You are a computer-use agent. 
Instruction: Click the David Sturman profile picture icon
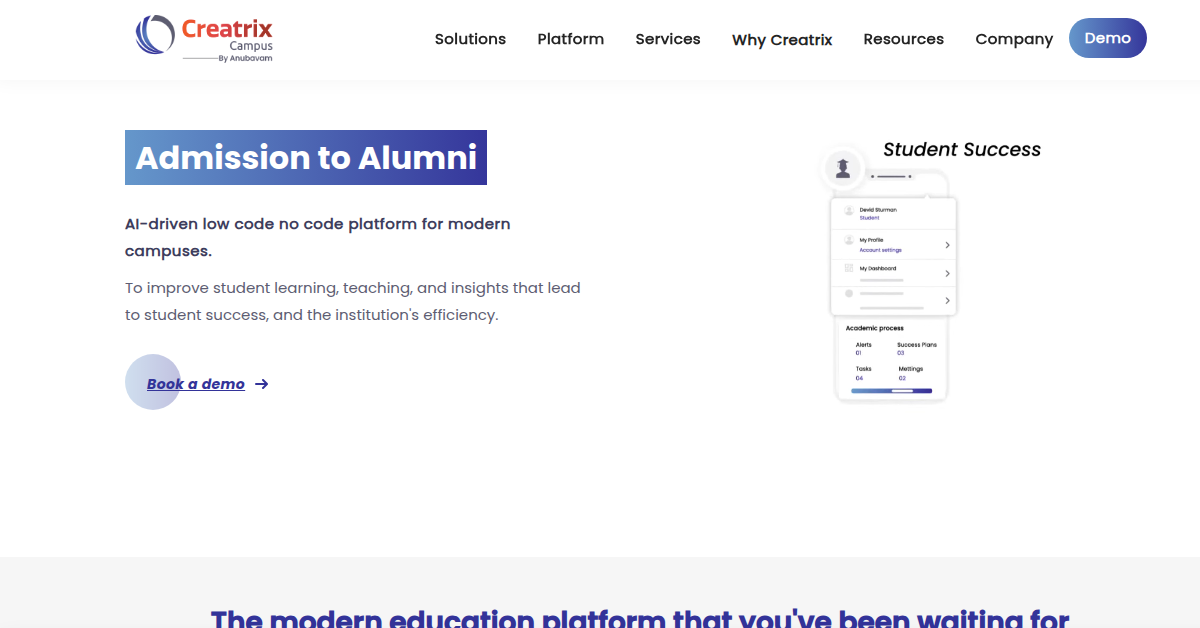tap(849, 212)
